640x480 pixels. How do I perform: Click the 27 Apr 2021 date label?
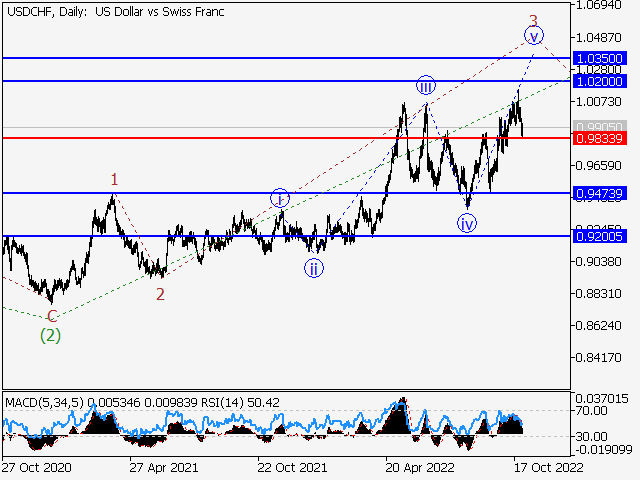tap(164, 467)
